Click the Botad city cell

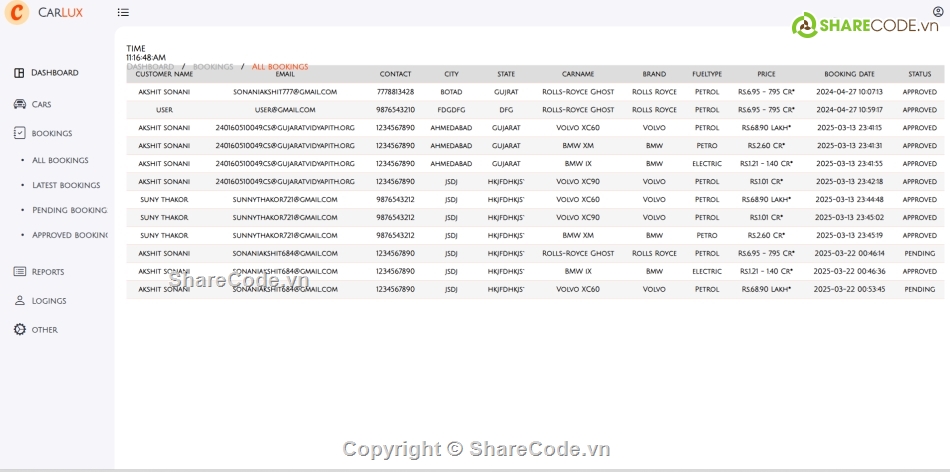tap(451, 92)
